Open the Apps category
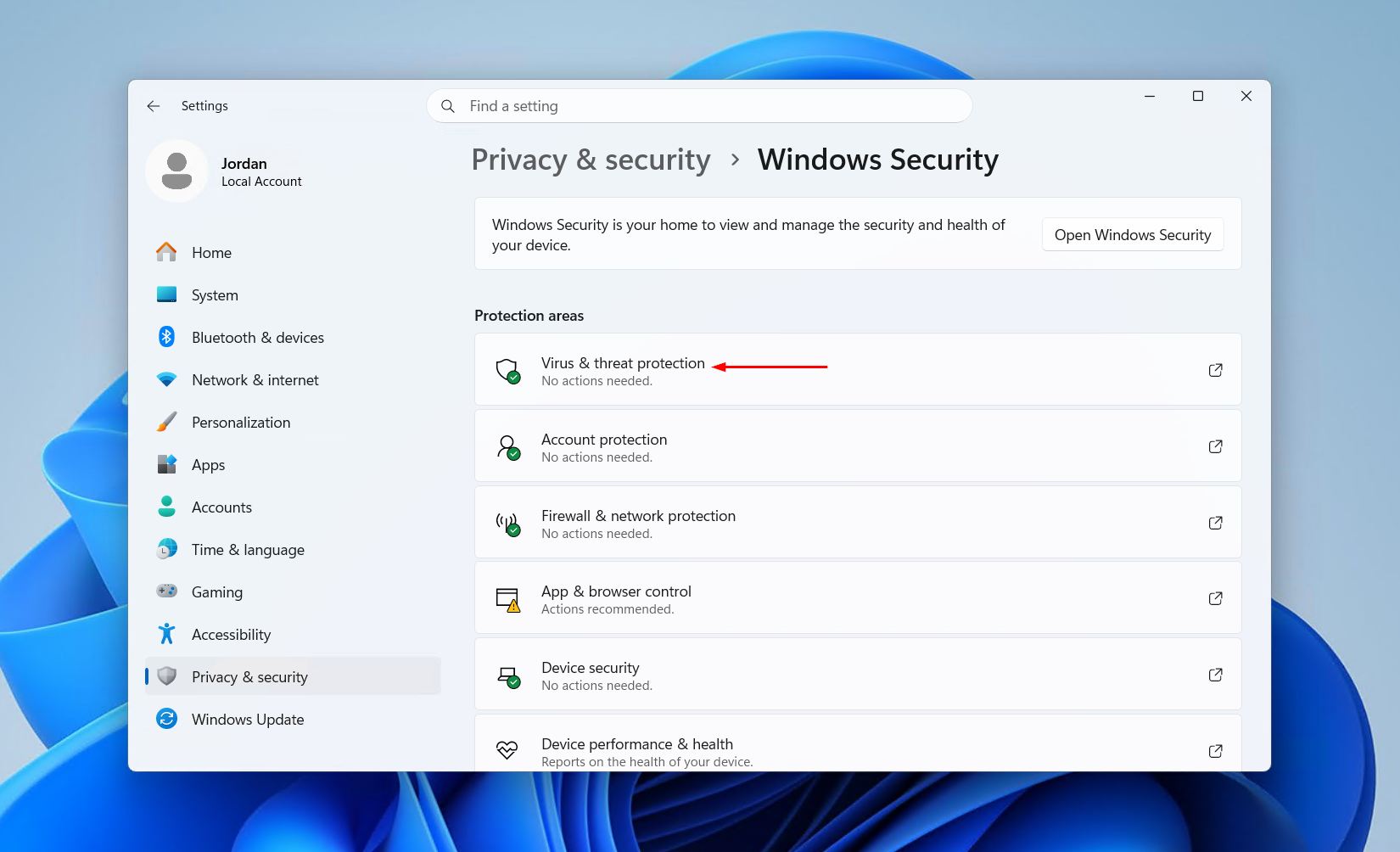This screenshot has width=1400, height=852. coord(293,464)
